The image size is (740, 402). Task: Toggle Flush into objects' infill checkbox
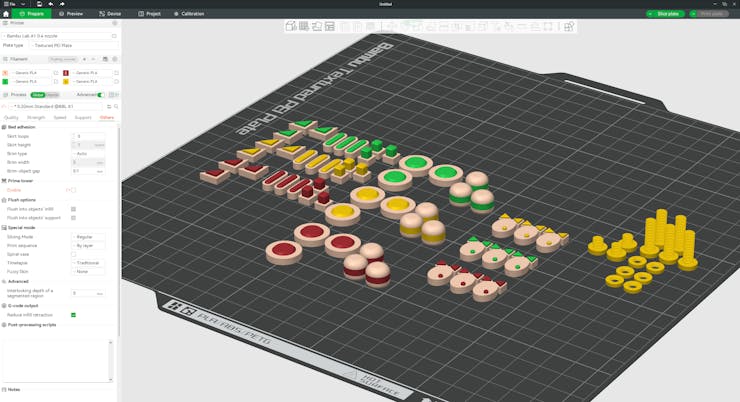(x=73, y=209)
